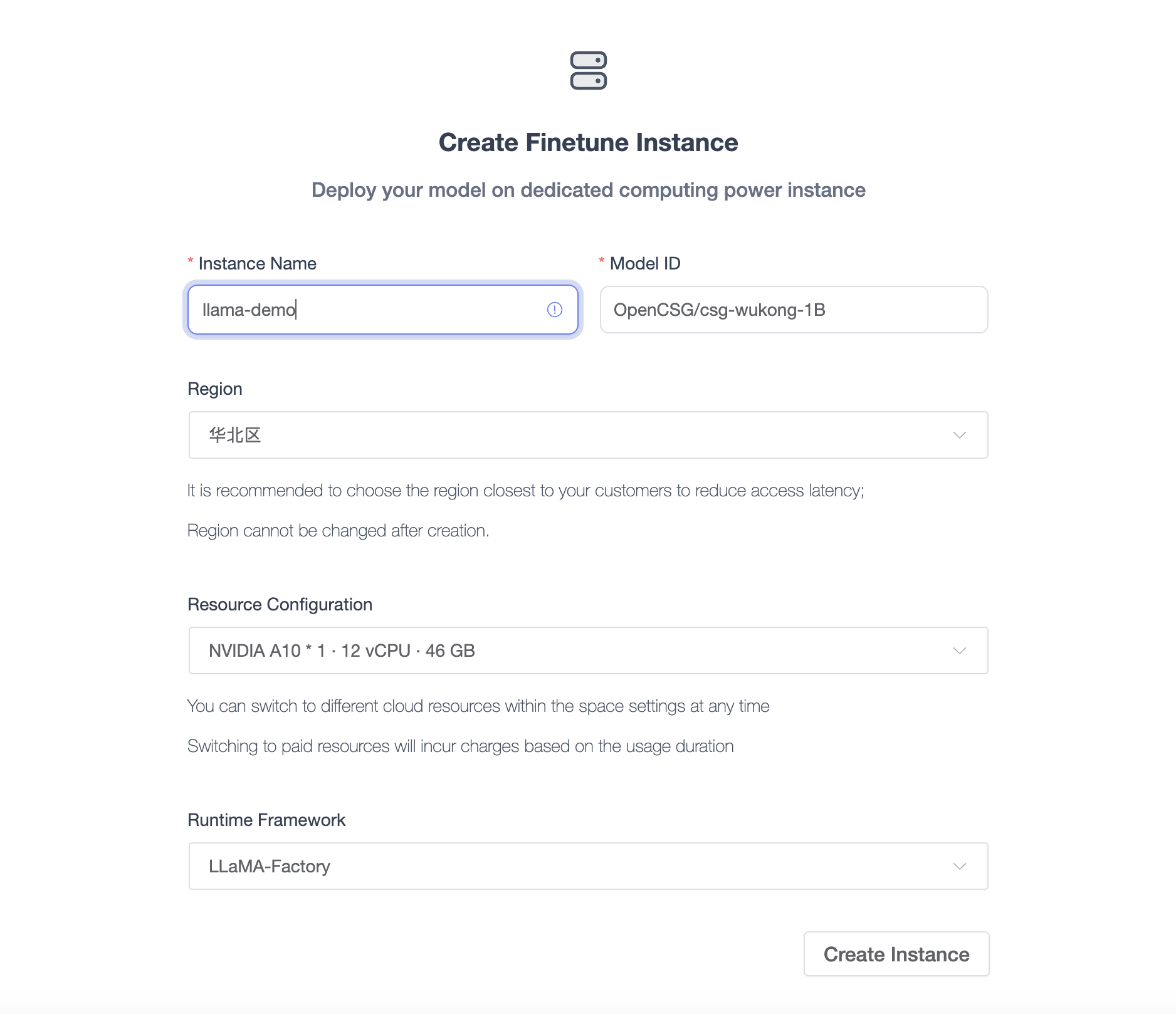Open the Resource Configuration dropdown
Image resolution: width=1176 pixels, height=1014 pixels.
pyautogui.click(x=588, y=651)
